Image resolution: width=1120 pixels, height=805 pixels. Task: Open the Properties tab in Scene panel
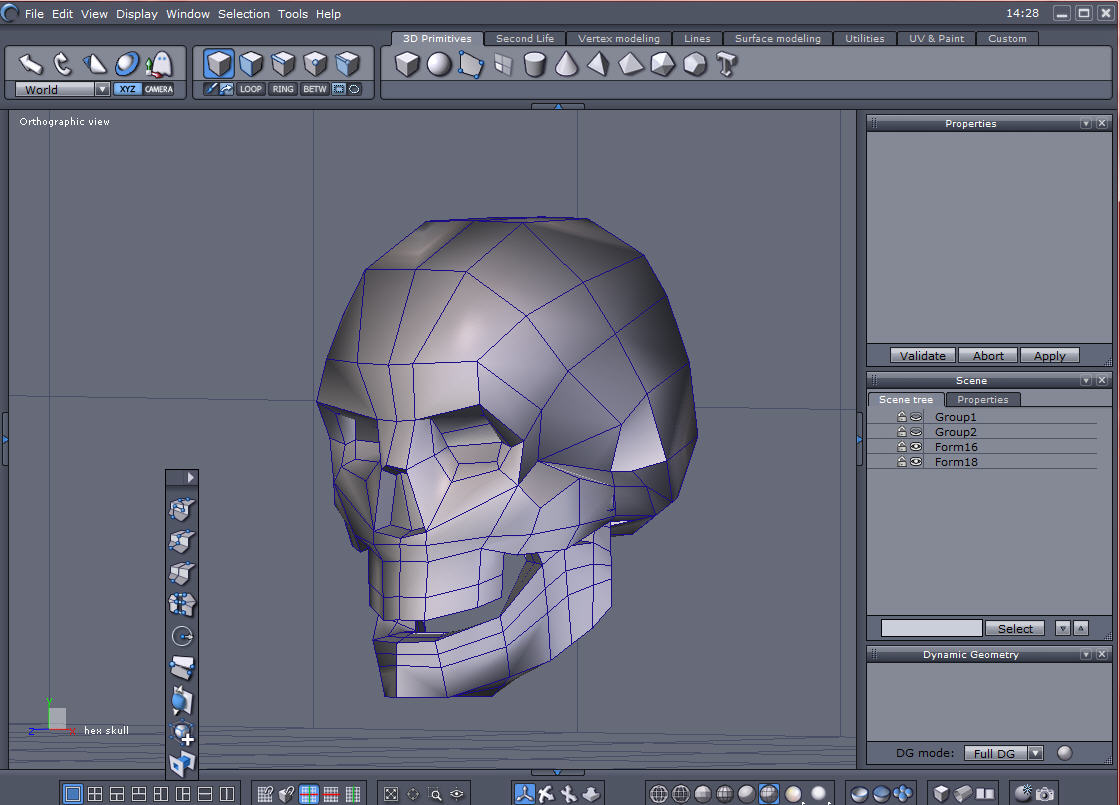982,399
